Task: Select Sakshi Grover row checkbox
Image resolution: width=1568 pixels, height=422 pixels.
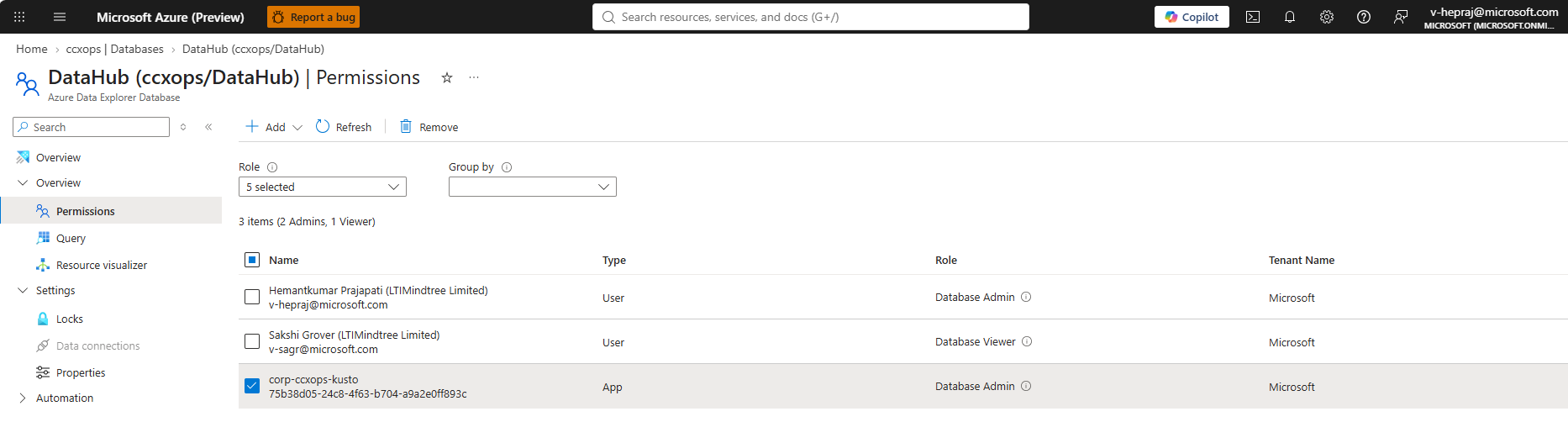Action: point(252,341)
